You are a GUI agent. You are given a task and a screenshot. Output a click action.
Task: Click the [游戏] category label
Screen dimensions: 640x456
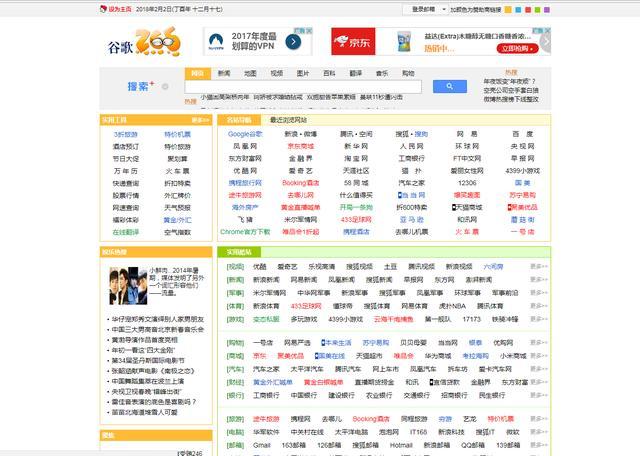tap(236, 319)
